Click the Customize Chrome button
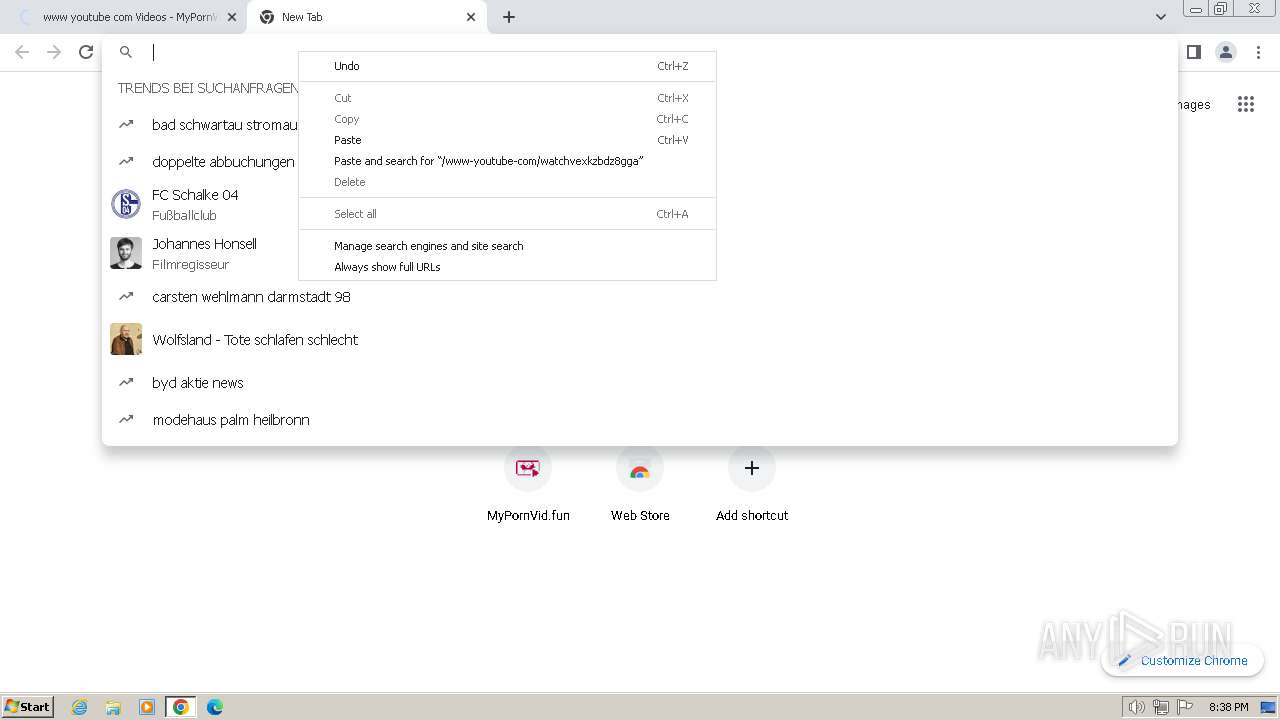Viewport: 1280px width, 720px height. (1183, 660)
